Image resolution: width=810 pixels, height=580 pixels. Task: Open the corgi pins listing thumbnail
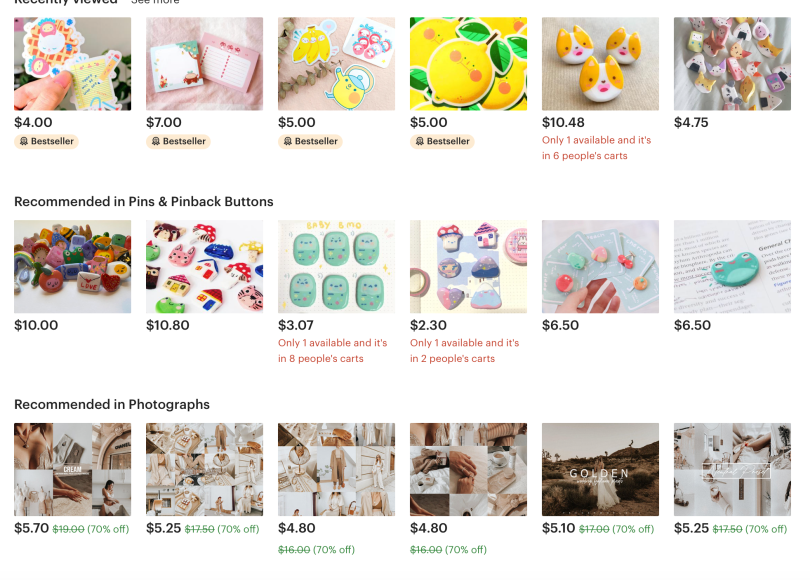[x=600, y=64]
